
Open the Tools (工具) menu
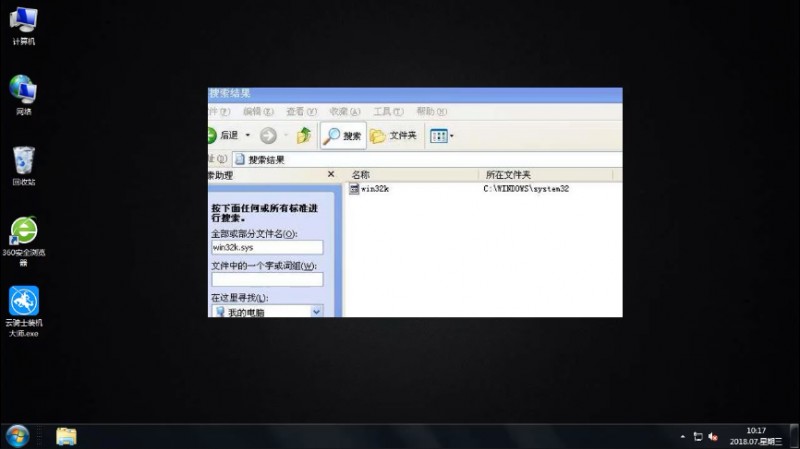pos(388,111)
